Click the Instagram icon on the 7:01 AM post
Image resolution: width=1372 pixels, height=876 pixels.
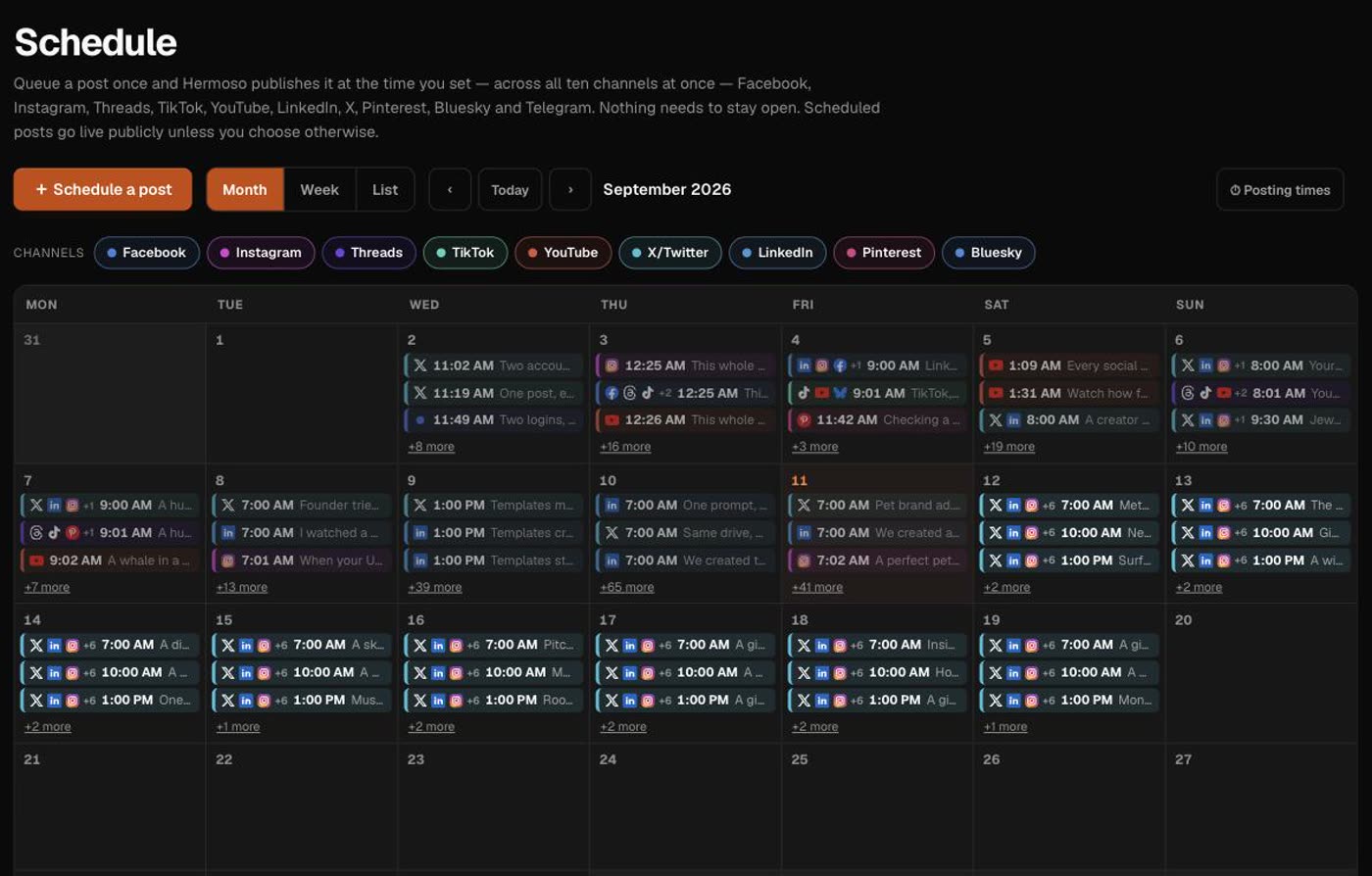point(228,560)
